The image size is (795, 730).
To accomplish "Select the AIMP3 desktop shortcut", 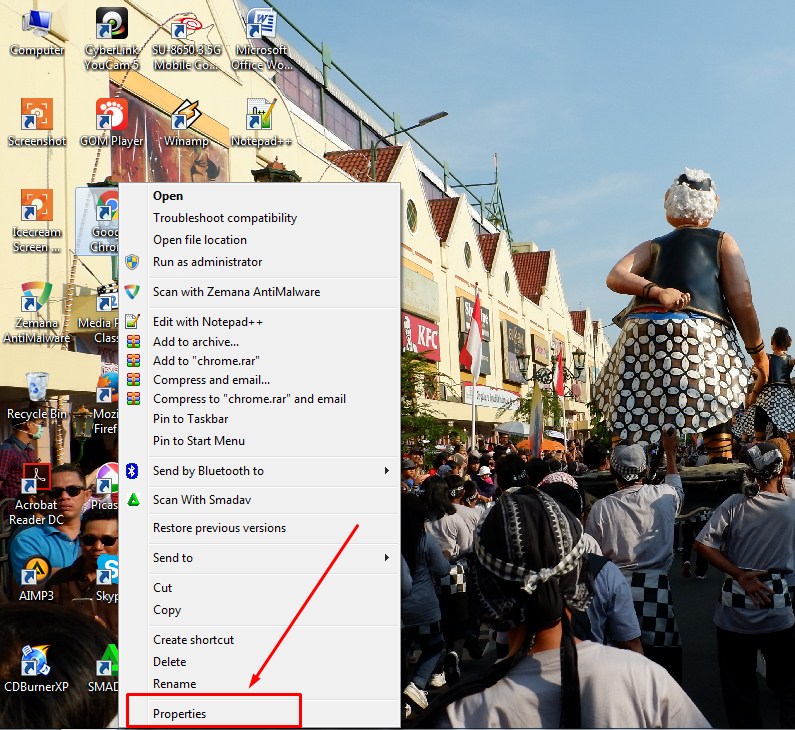I will coord(36,578).
